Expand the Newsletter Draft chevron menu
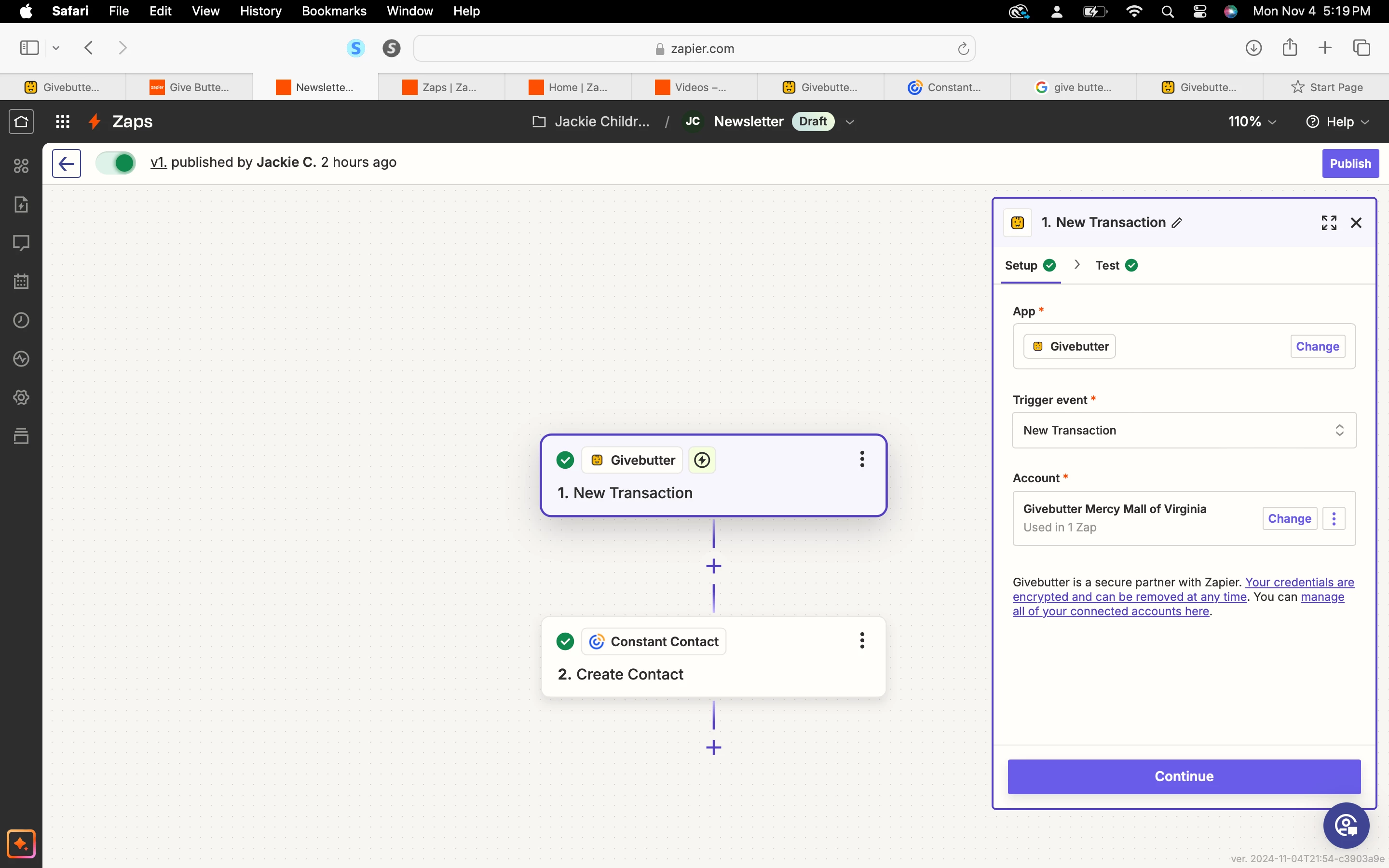 pyautogui.click(x=850, y=122)
